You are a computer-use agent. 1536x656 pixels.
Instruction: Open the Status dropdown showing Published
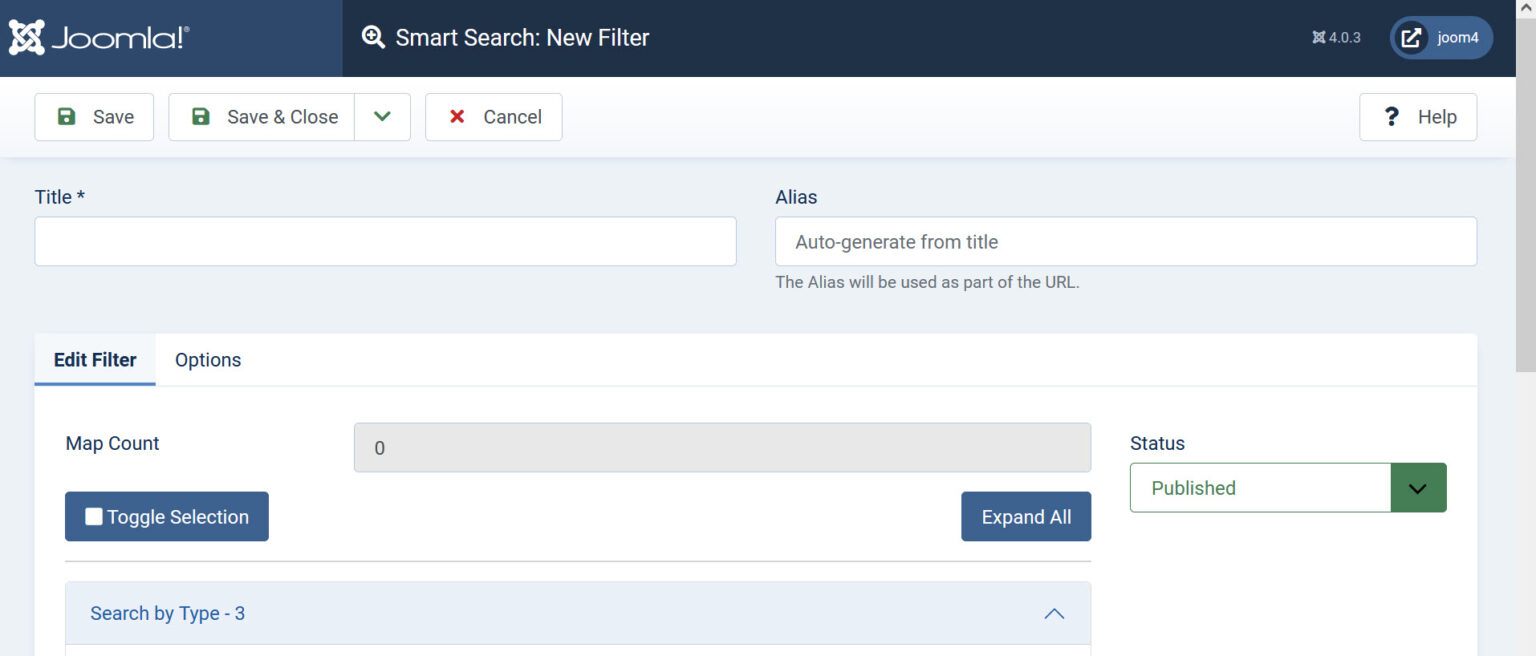(x=1418, y=487)
